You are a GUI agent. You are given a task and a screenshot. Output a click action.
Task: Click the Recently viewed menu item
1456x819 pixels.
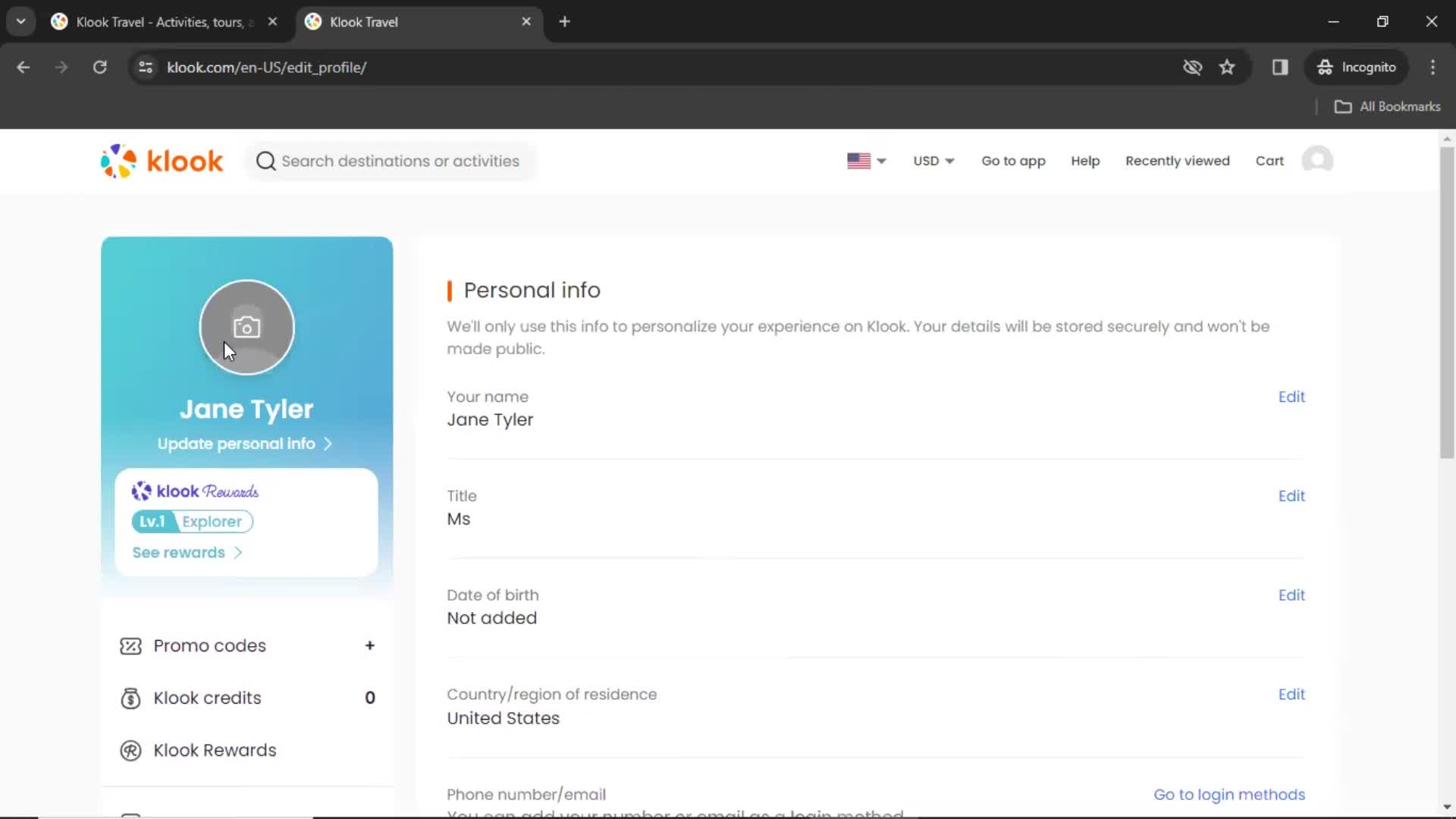[1177, 161]
